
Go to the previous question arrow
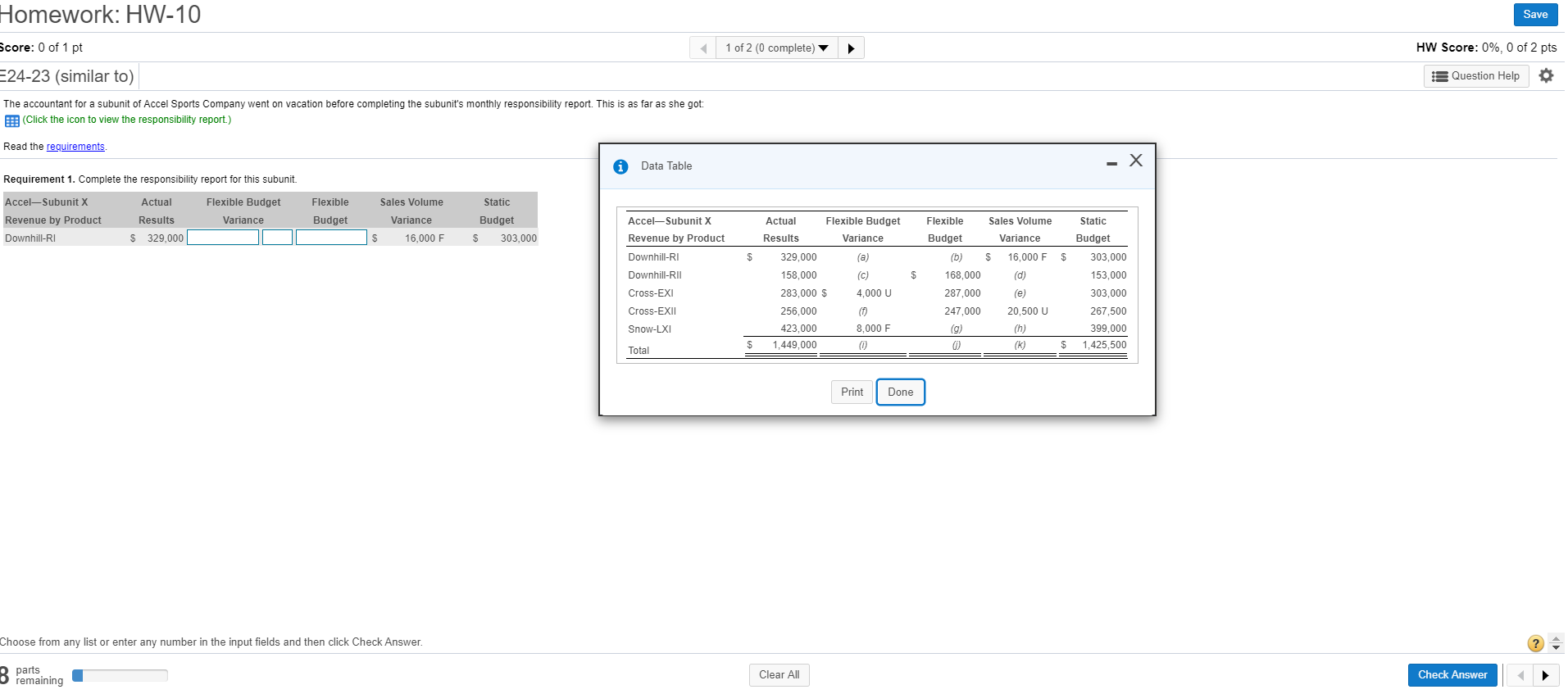pos(703,48)
